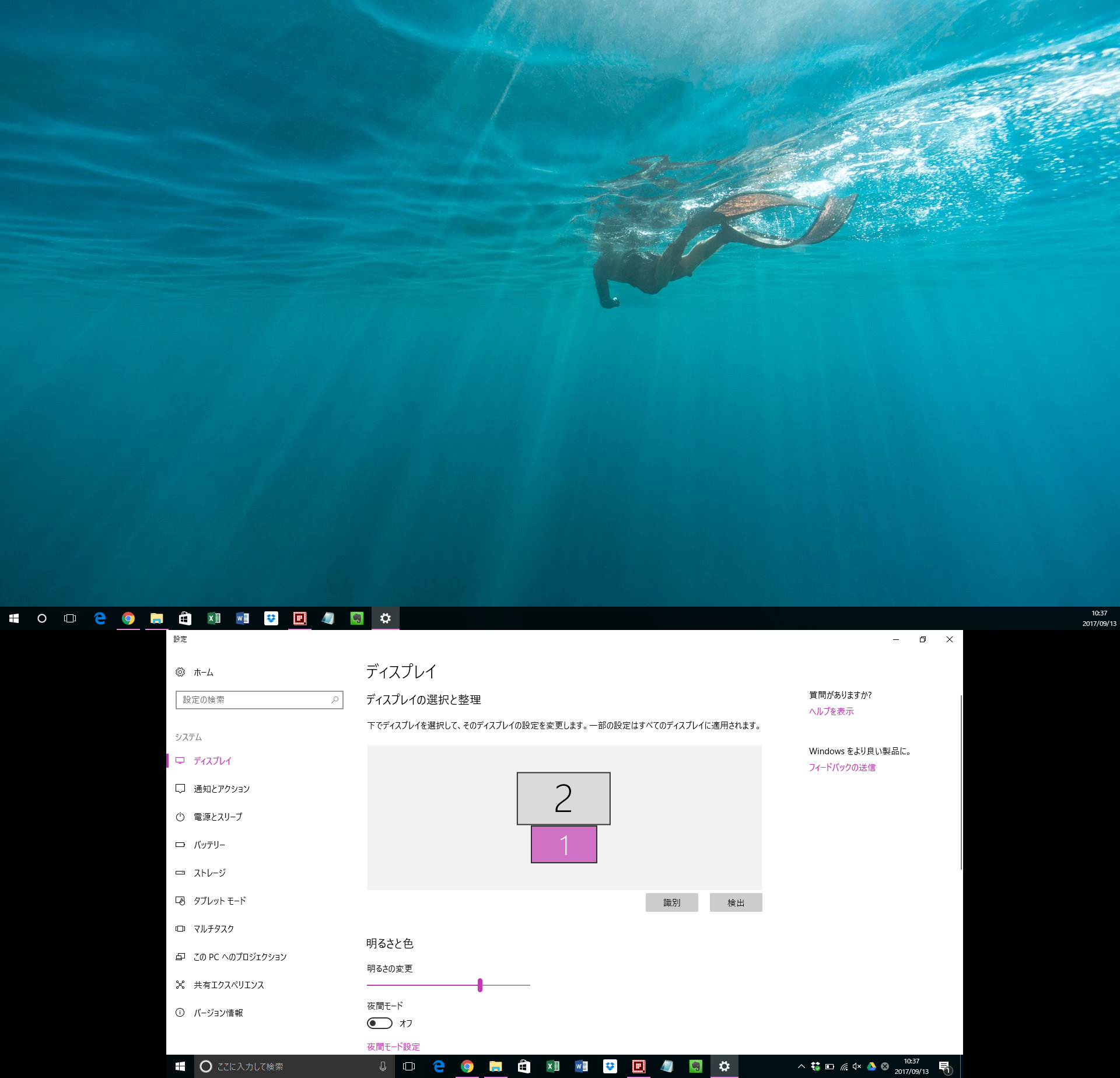The width and height of the screenshot is (1120, 1078).
Task: Click the Dropbox sync tray icon
Action: [x=815, y=1066]
